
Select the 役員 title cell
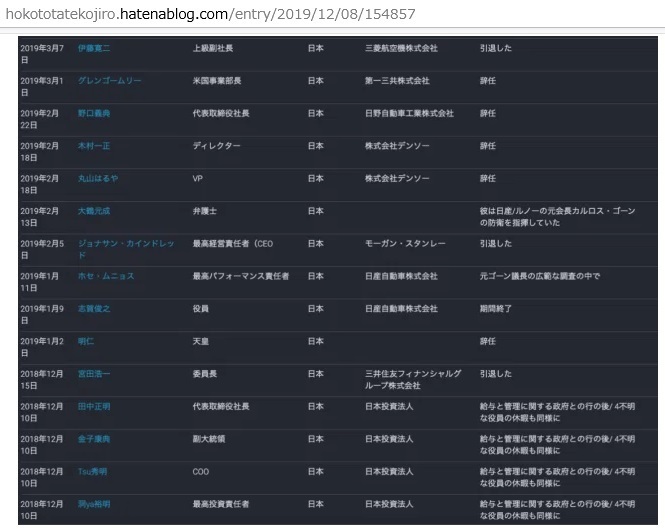201,309
